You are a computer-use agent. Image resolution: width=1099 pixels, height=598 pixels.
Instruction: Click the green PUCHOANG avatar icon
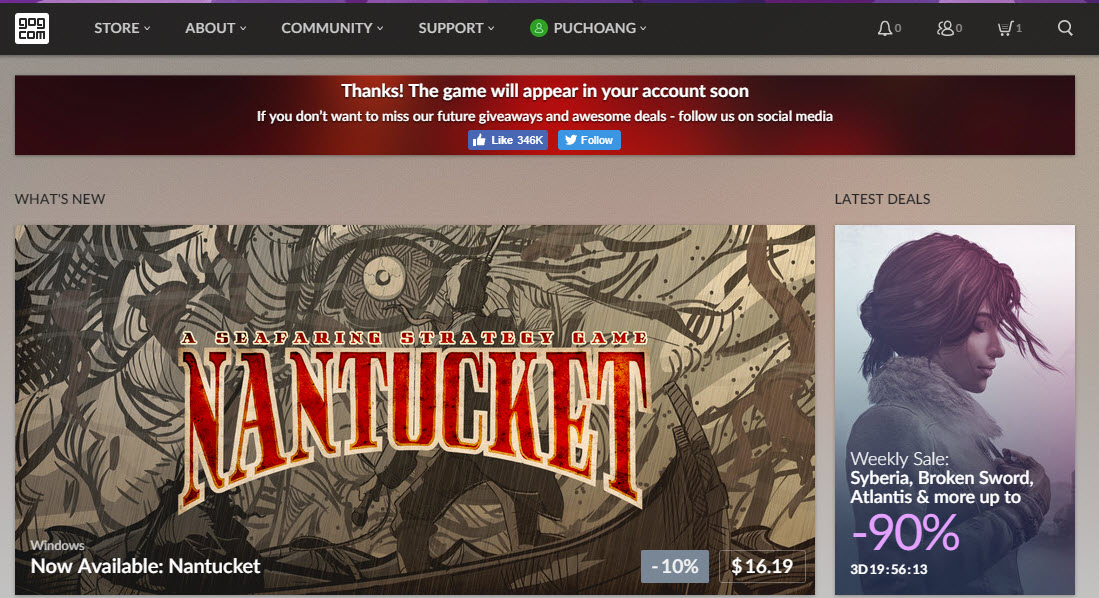(x=538, y=28)
